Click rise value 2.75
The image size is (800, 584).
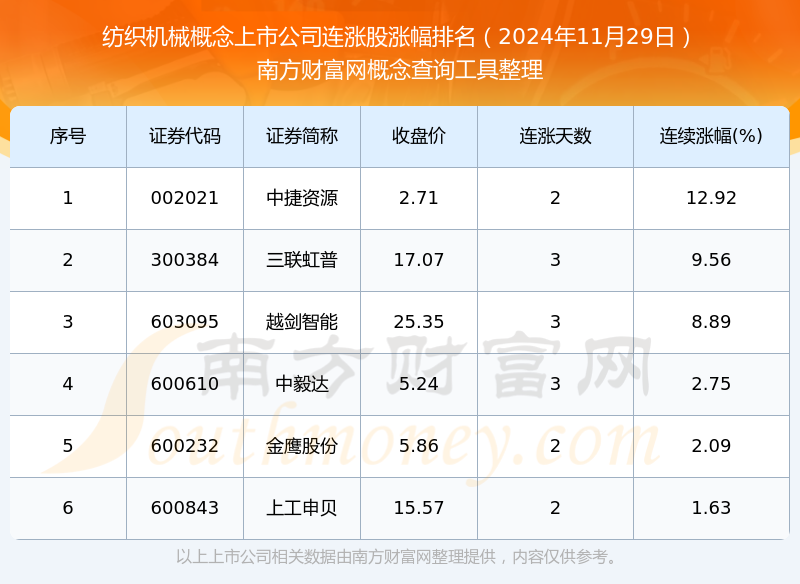point(711,384)
